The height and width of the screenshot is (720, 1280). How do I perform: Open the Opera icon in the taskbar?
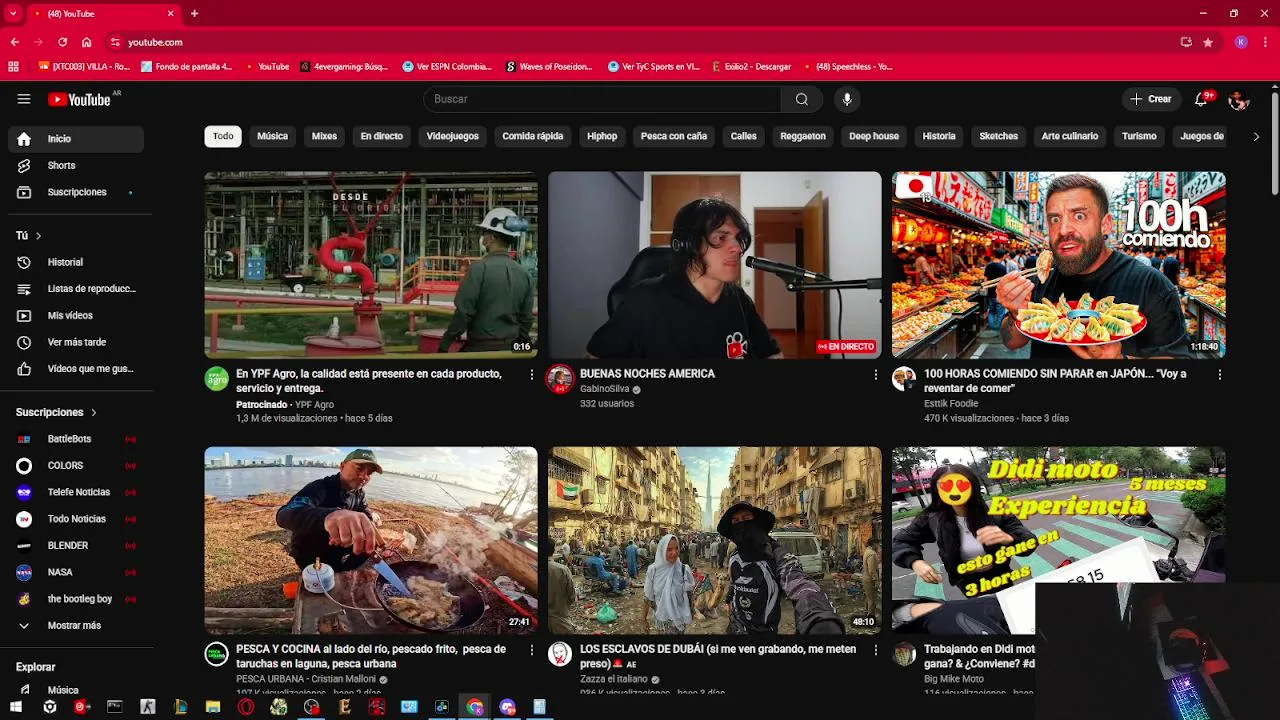point(246,707)
